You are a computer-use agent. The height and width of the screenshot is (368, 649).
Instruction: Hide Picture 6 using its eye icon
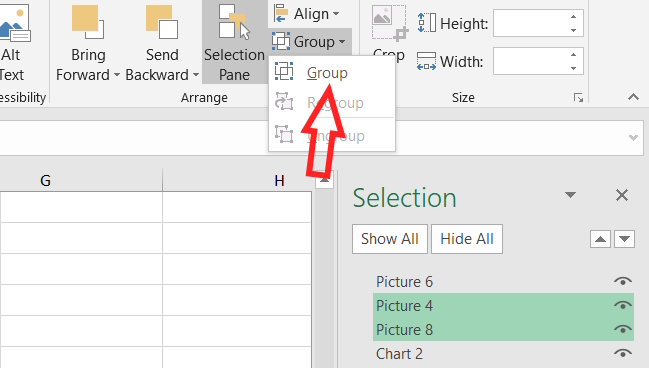click(x=623, y=281)
